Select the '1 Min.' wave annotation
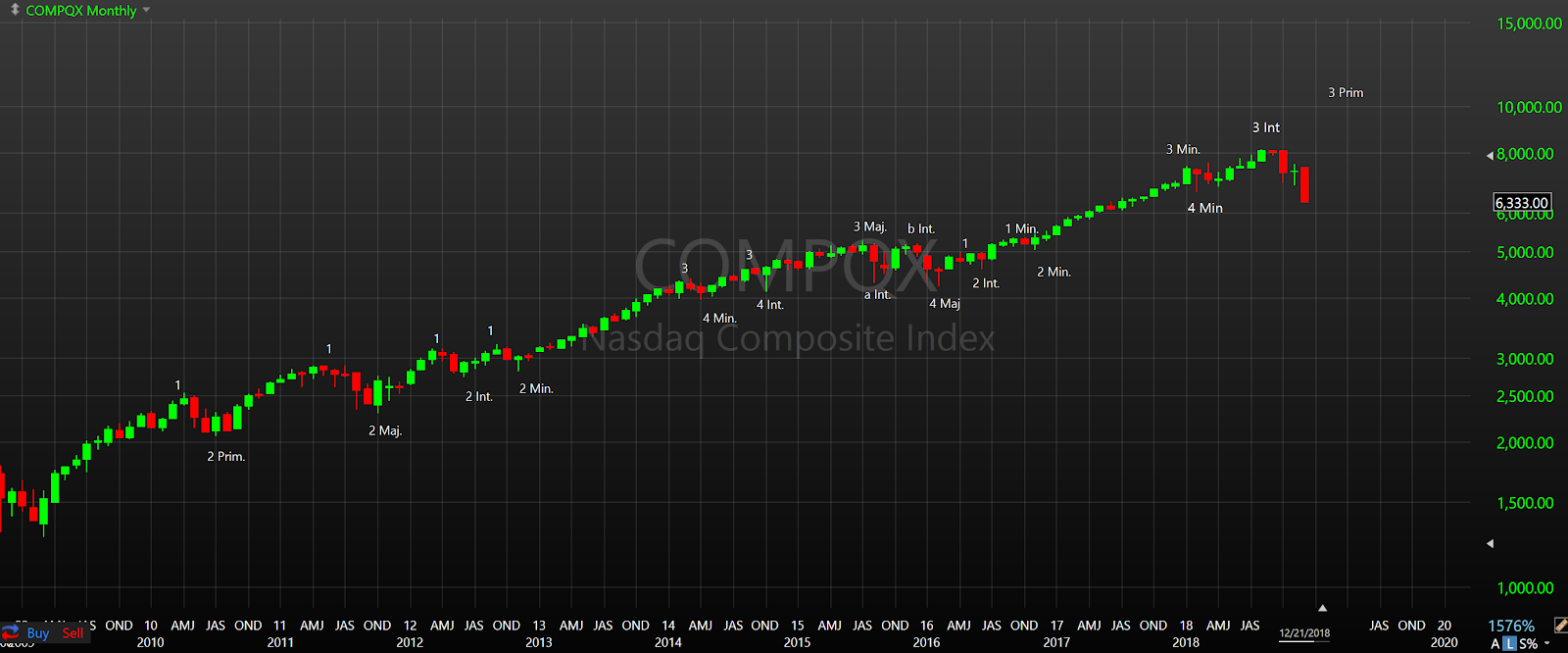This screenshot has height=653, width=1568. 1021,228
